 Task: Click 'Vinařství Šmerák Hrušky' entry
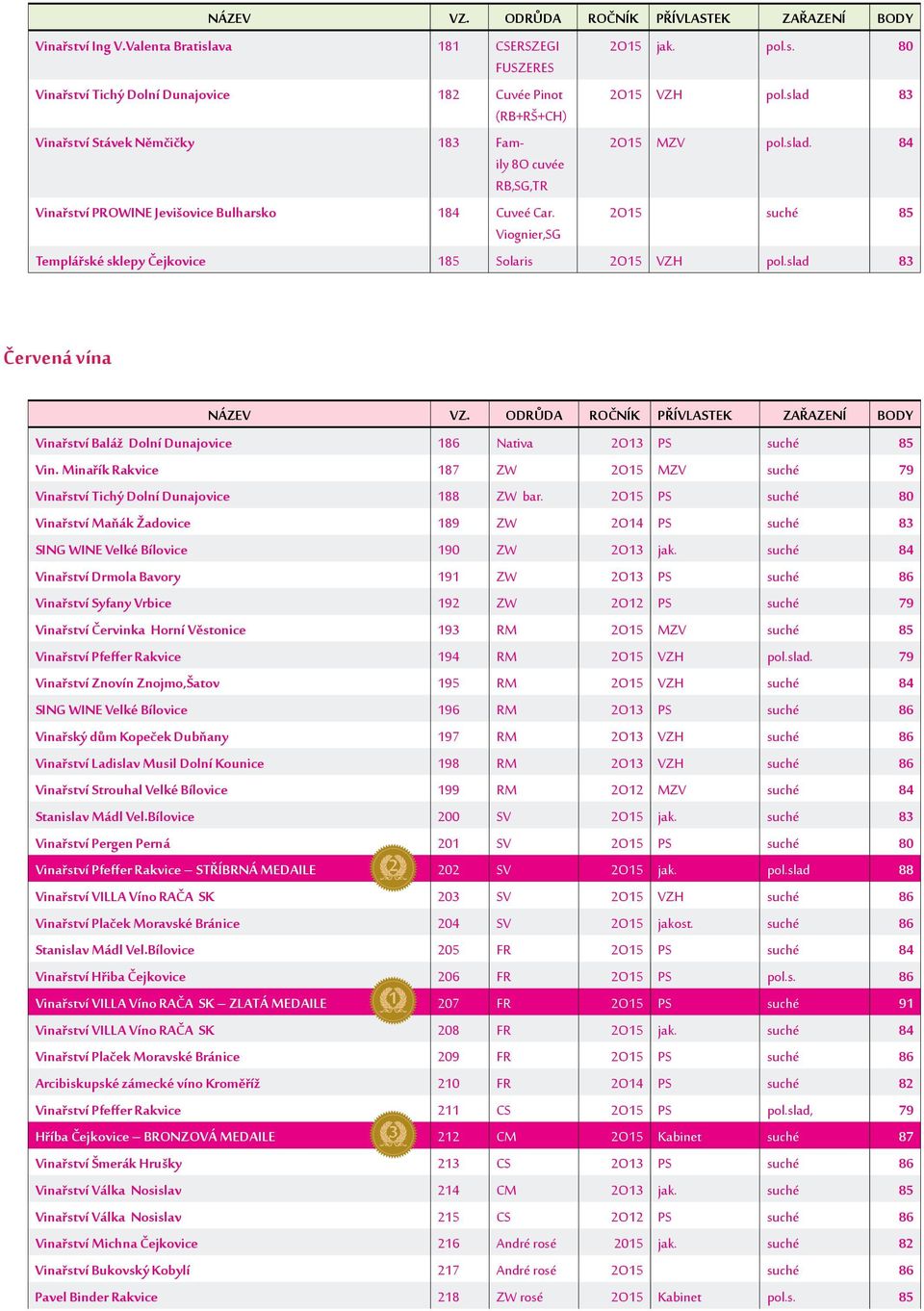109,1164
